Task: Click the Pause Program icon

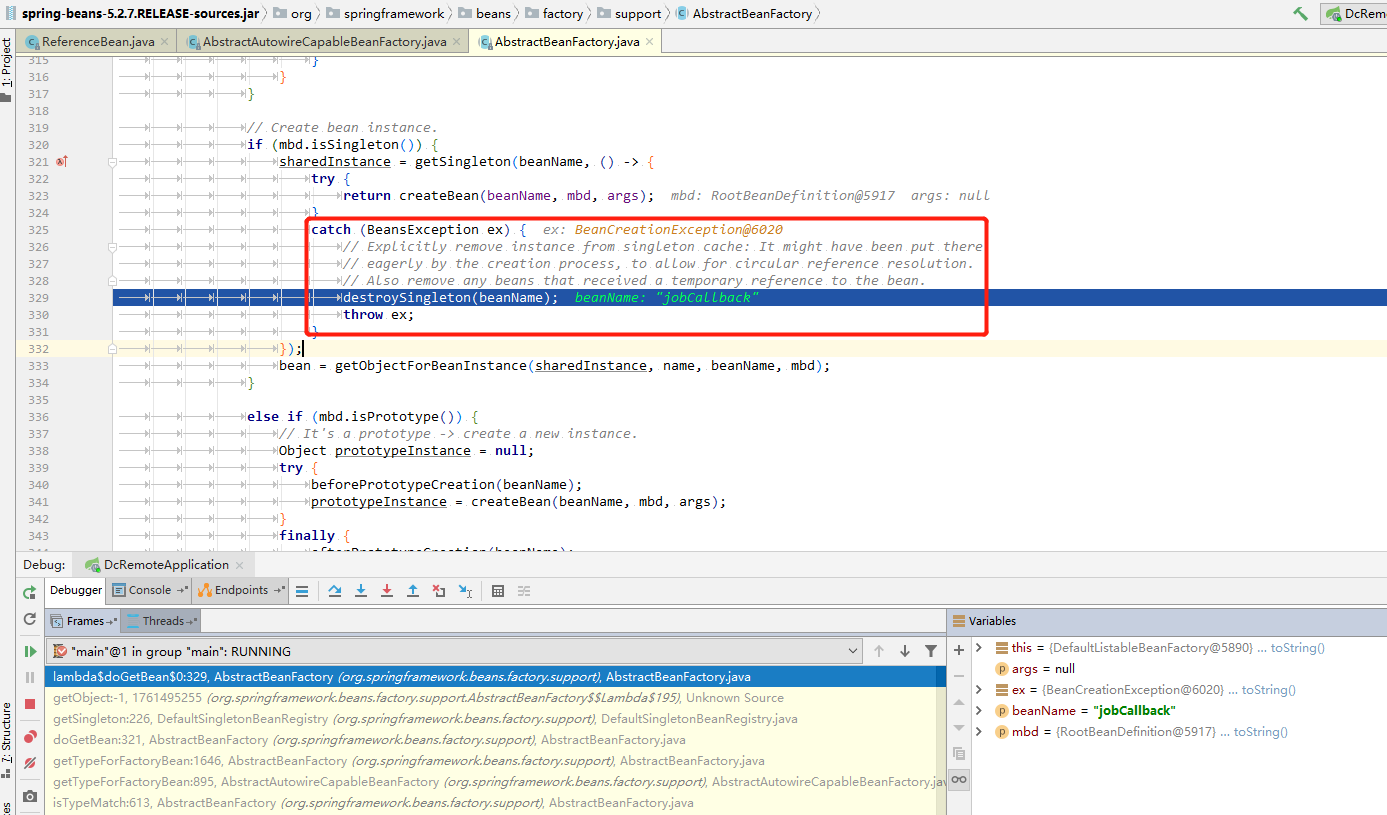Action: pos(30,678)
